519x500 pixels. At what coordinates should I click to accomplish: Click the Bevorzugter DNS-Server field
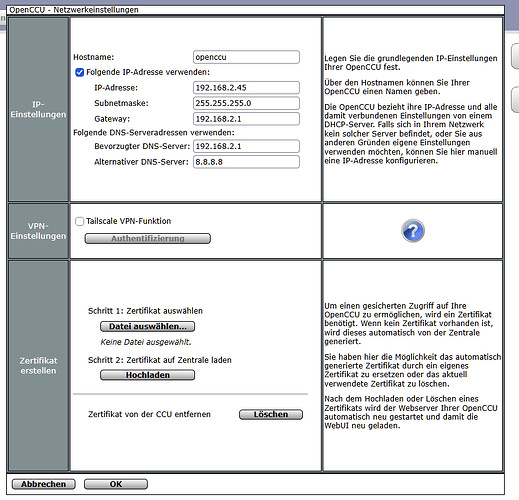coord(246,146)
